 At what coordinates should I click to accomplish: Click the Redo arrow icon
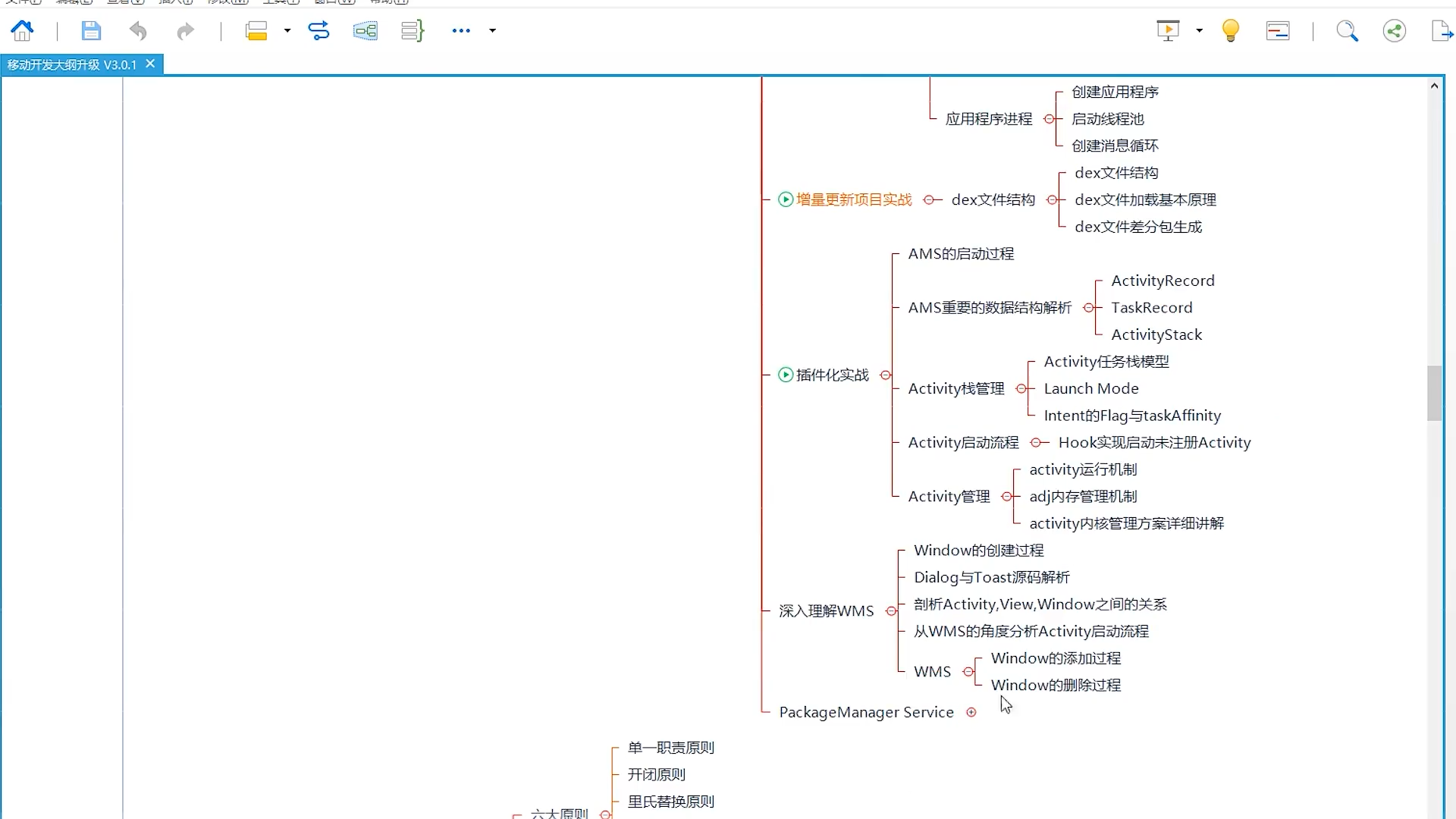(x=185, y=31)
